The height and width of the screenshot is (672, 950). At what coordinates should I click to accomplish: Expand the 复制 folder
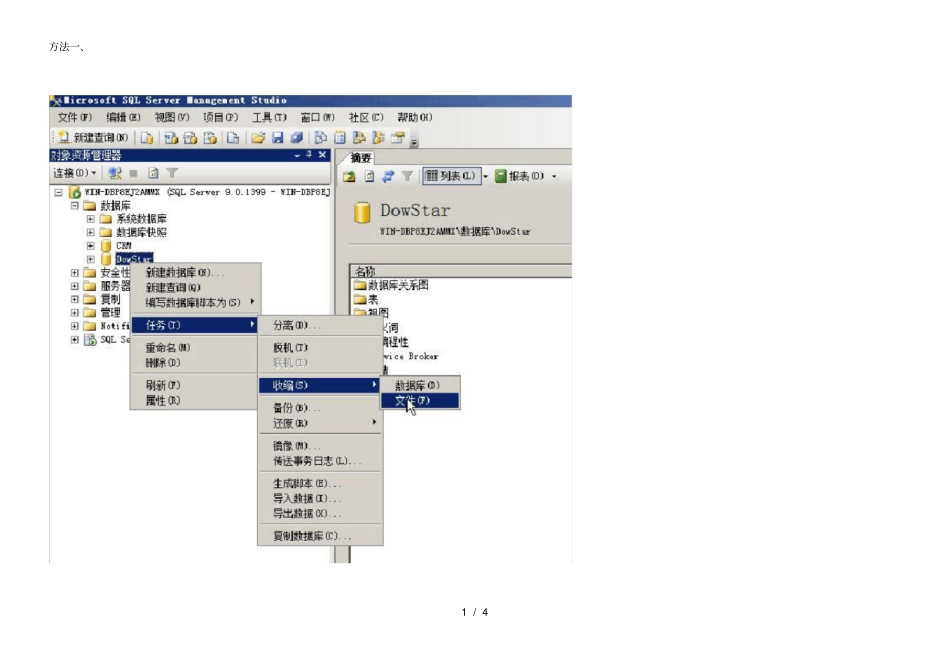coord(75,299)
